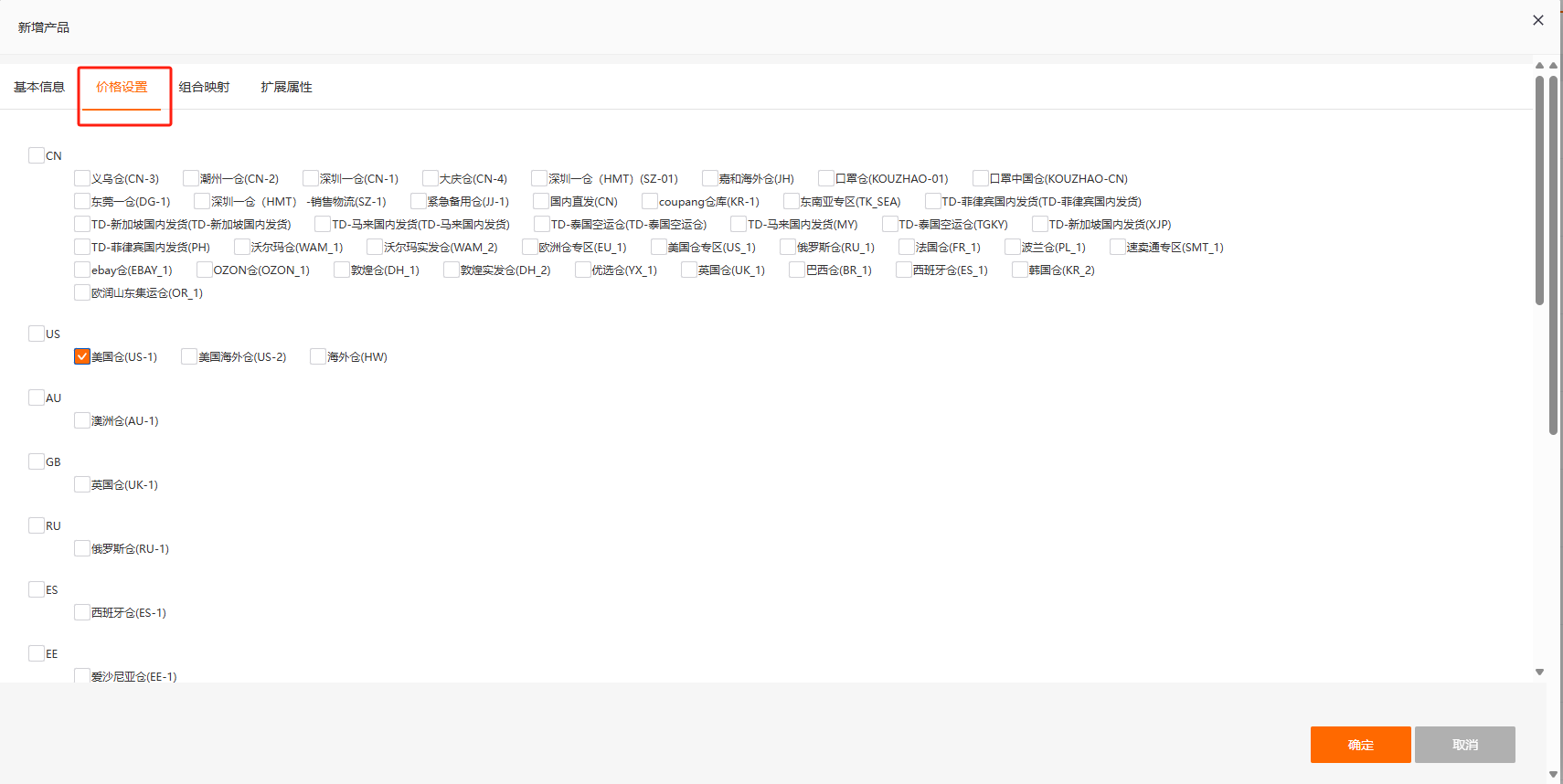
Task: Open the 扩展属性 tab
Action: (x=286, y=87)
